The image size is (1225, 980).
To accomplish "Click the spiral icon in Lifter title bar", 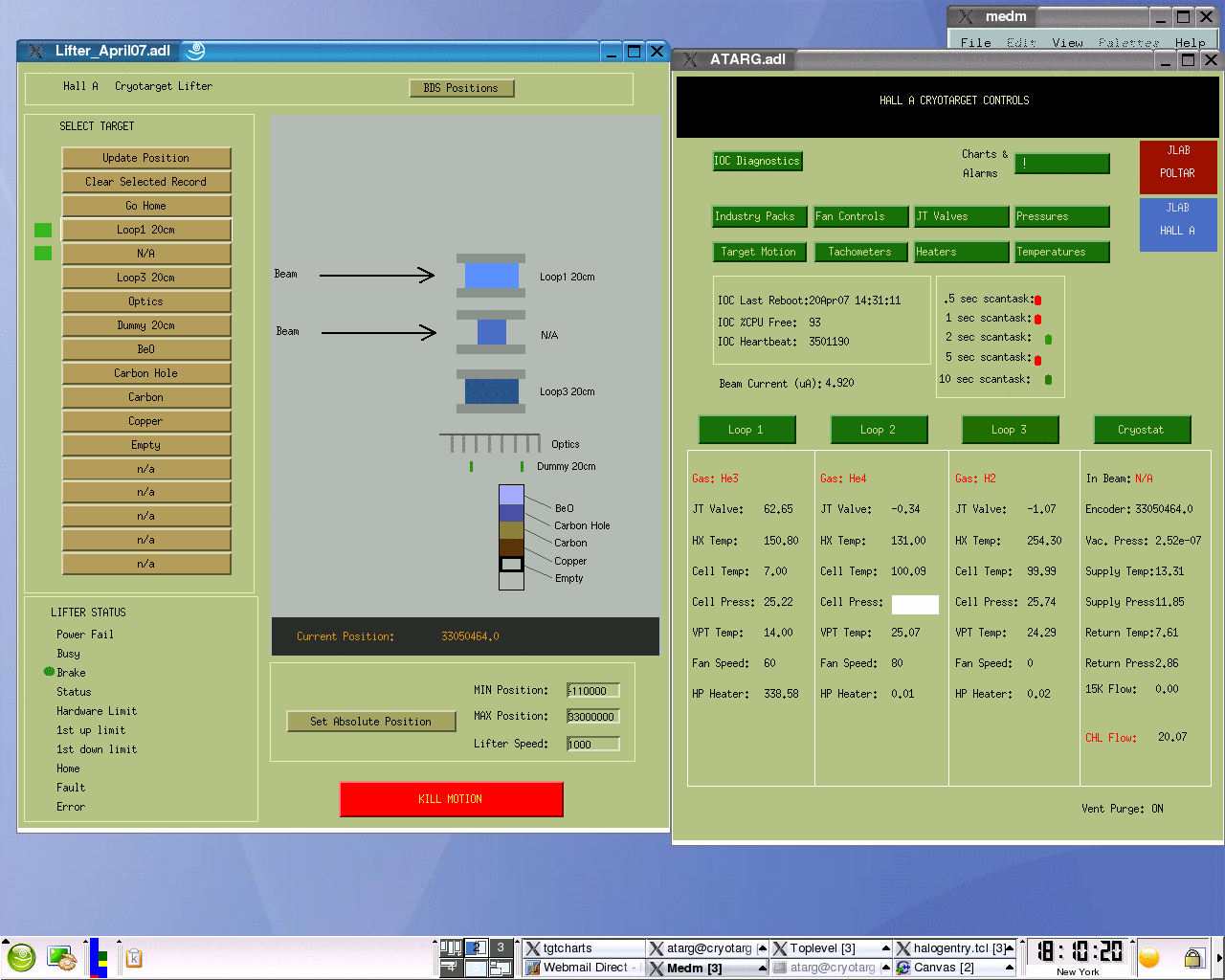I will tap(194, 51).
